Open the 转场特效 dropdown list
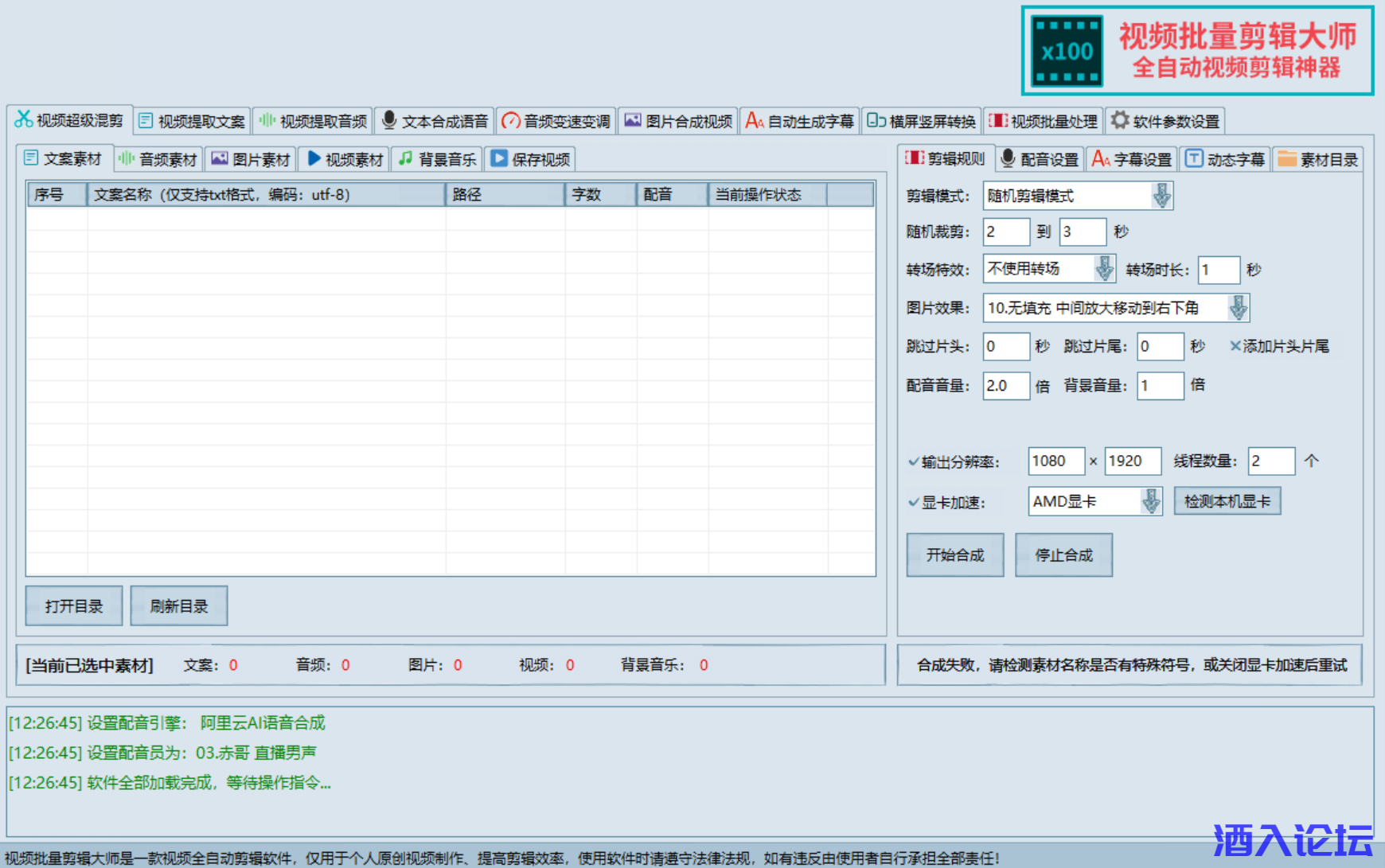 click(1104, 269)
